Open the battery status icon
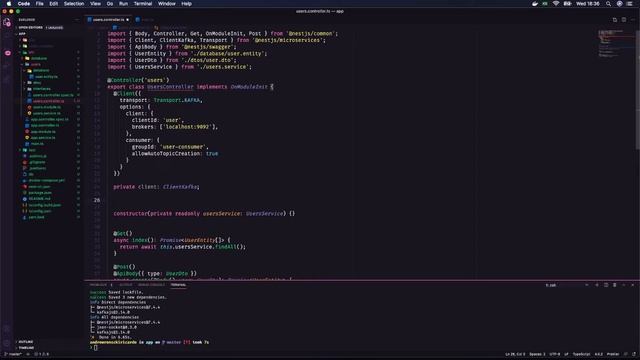Viewport: 640px width, 360px height. point(567,4)
